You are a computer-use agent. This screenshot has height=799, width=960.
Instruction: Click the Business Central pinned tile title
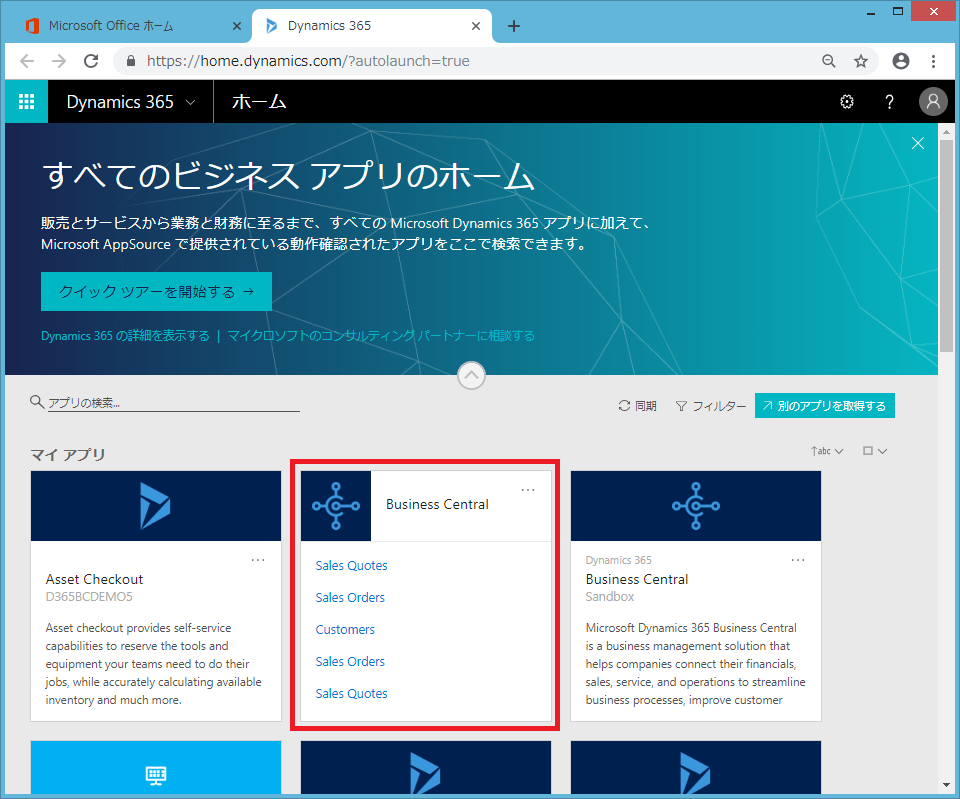coord(437,505)
